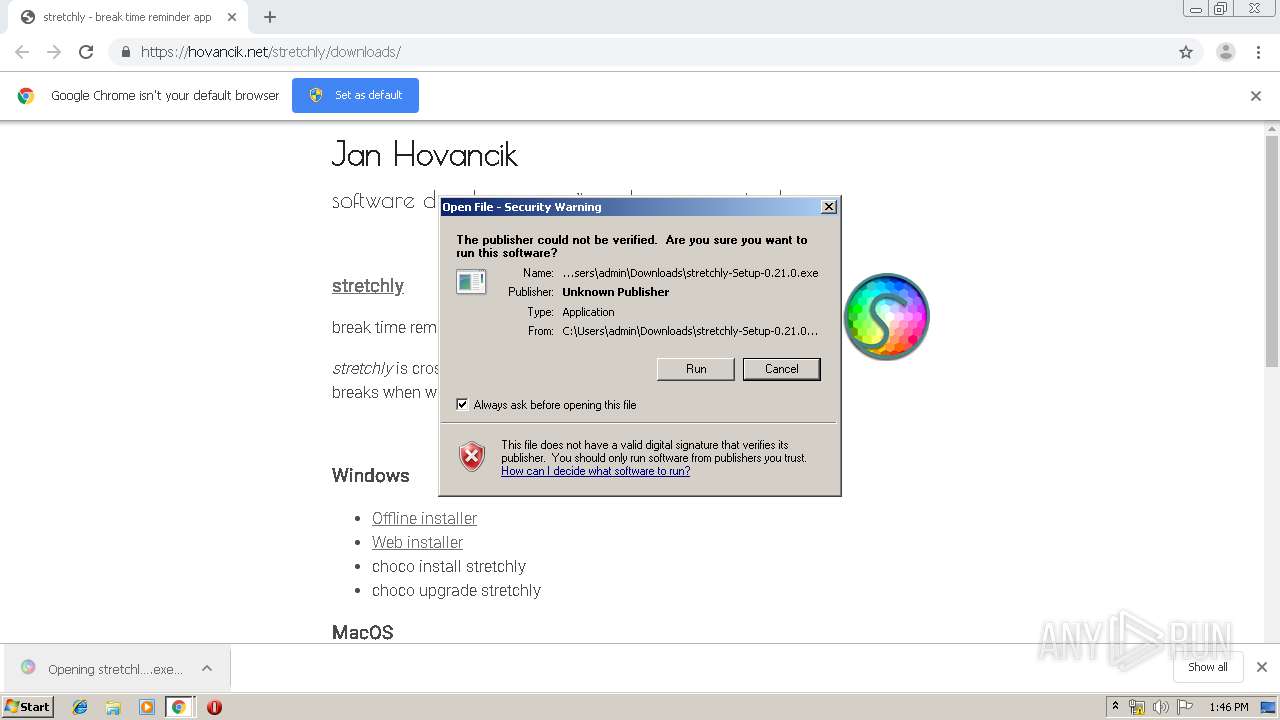Click the Show desktop icon
This screenshot has width=1280, height=720.
tap(1268, 707)
